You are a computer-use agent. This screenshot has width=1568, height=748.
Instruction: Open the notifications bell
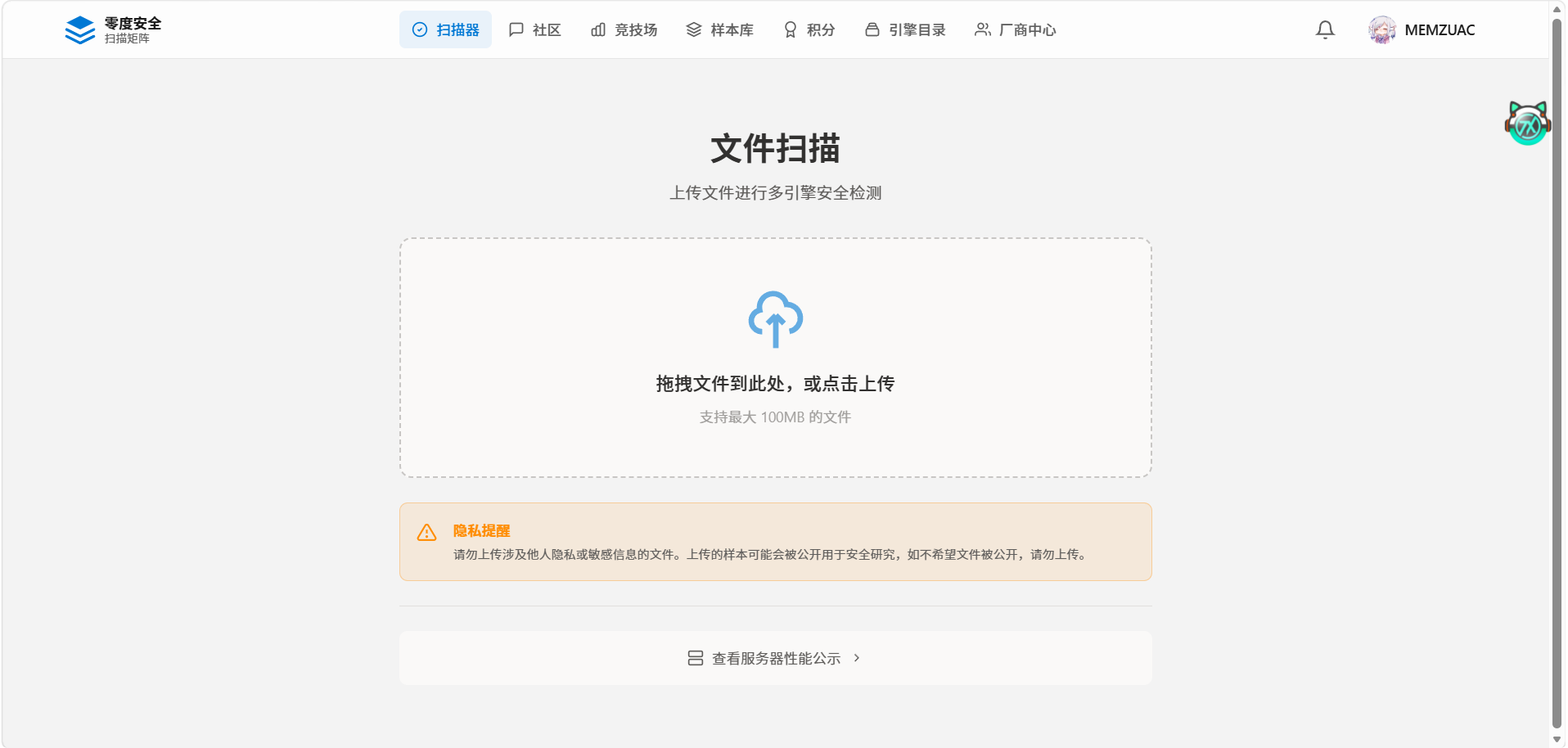pyautogui.click(x=1325, y=30)
